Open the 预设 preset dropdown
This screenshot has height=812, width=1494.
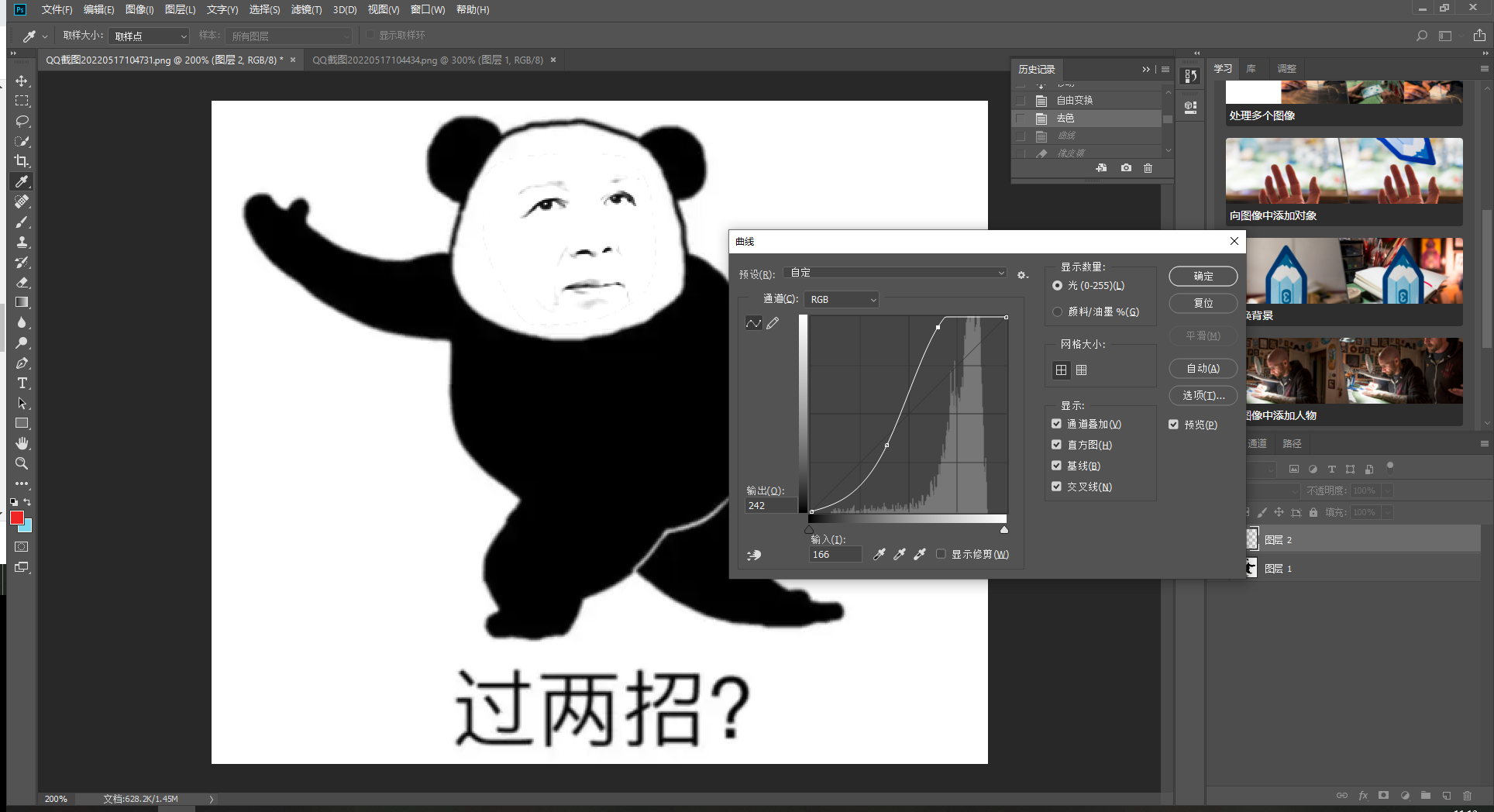coord(895,273)
